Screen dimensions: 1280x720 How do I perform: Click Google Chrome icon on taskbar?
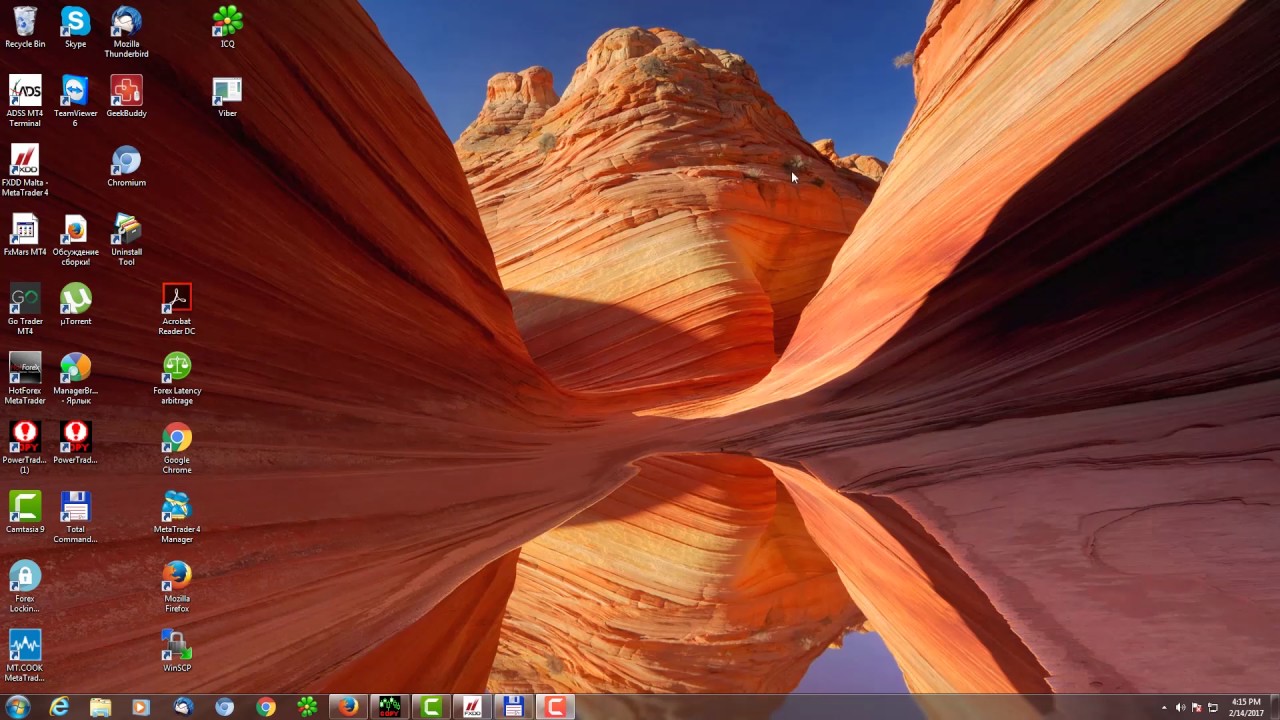pos(265,707)
